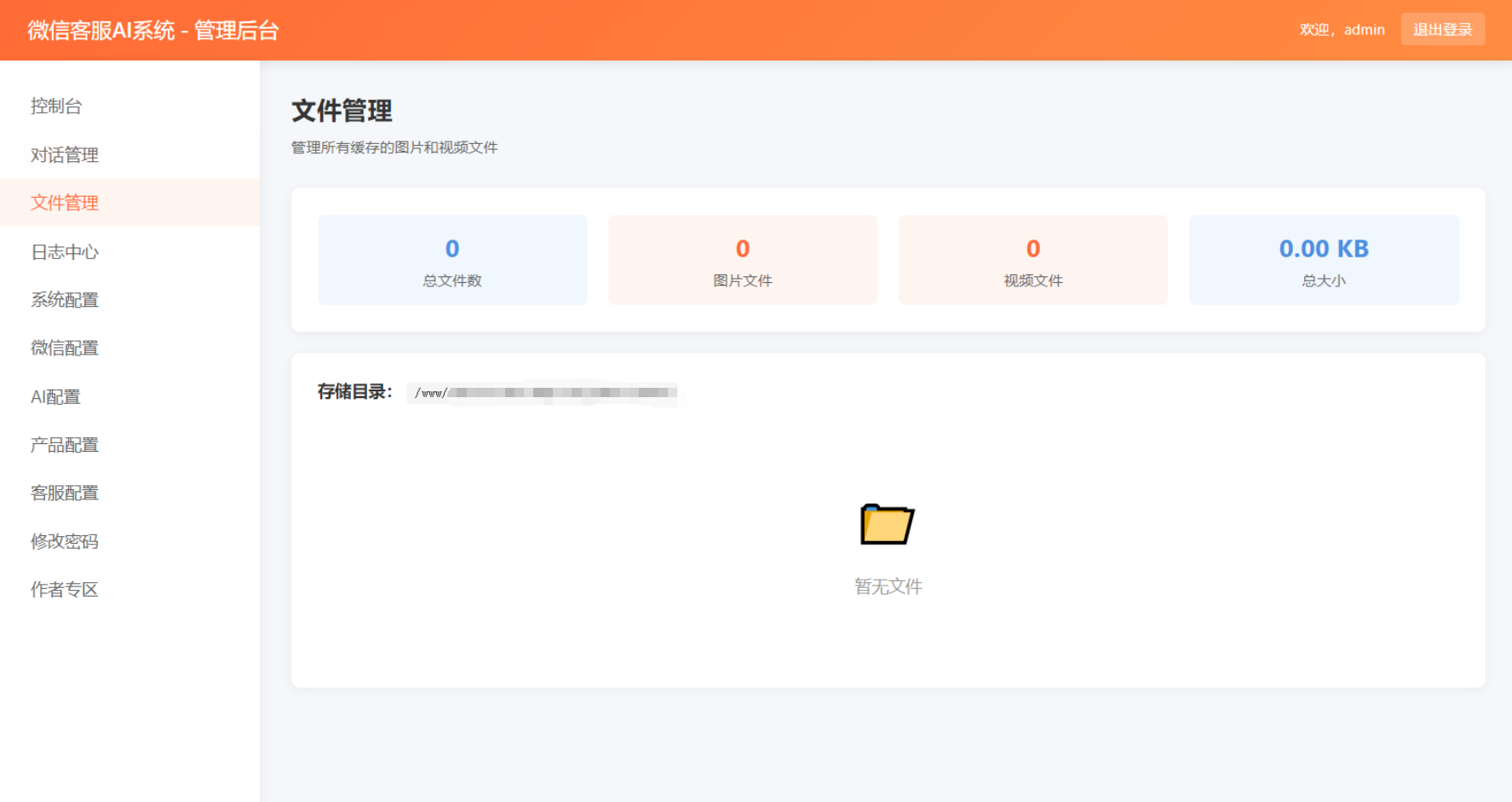
Task: Click the 总大小 0.00 KB card
Action: (x=1324, y=260)
